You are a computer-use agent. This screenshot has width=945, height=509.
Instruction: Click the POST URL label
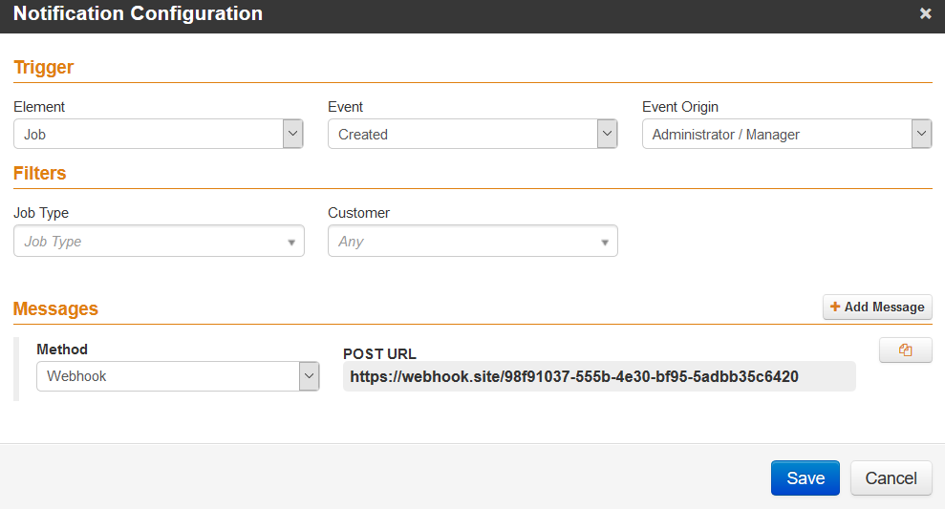(380, 354)
